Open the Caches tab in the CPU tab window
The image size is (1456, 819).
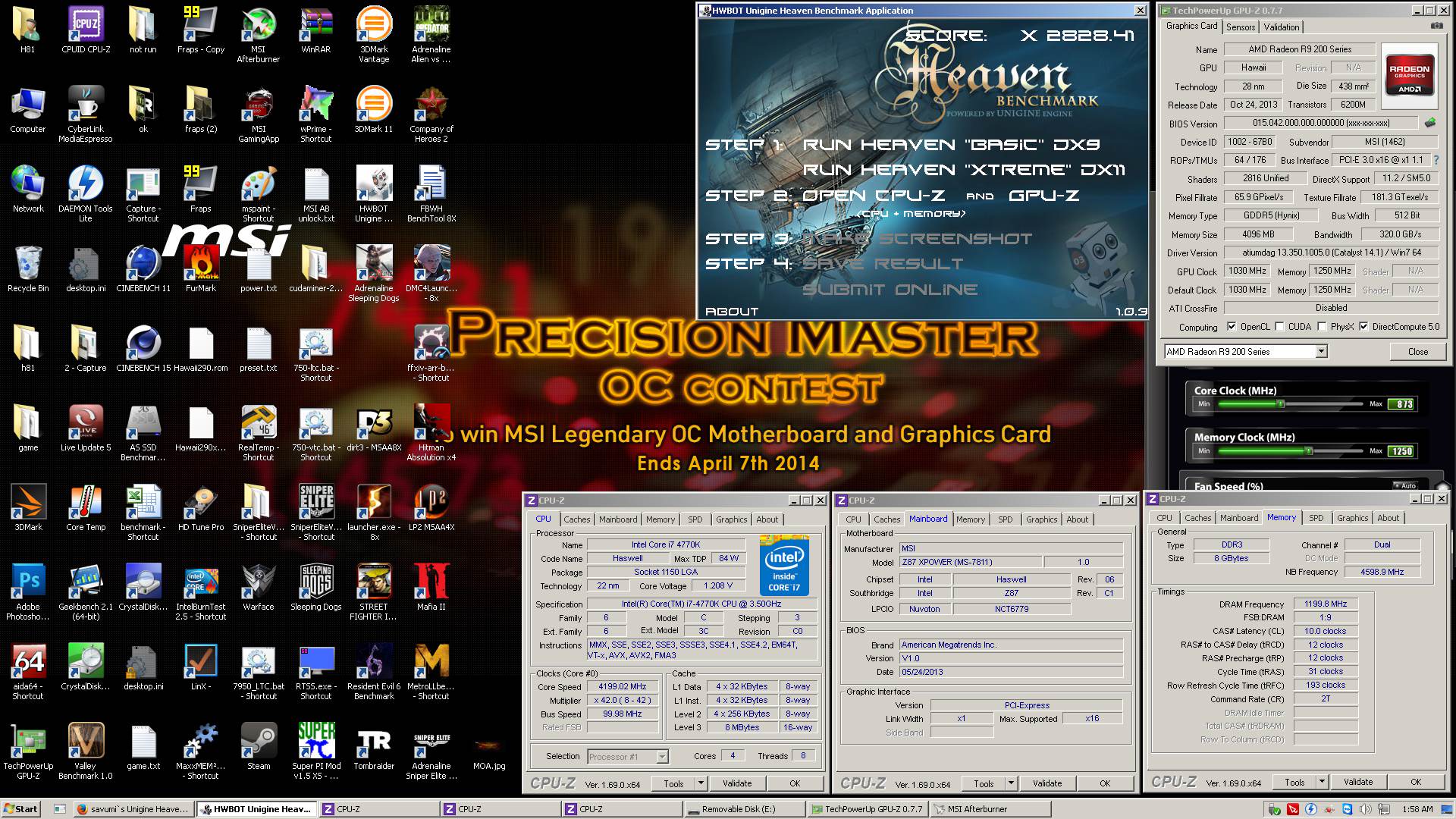point(576,519)
